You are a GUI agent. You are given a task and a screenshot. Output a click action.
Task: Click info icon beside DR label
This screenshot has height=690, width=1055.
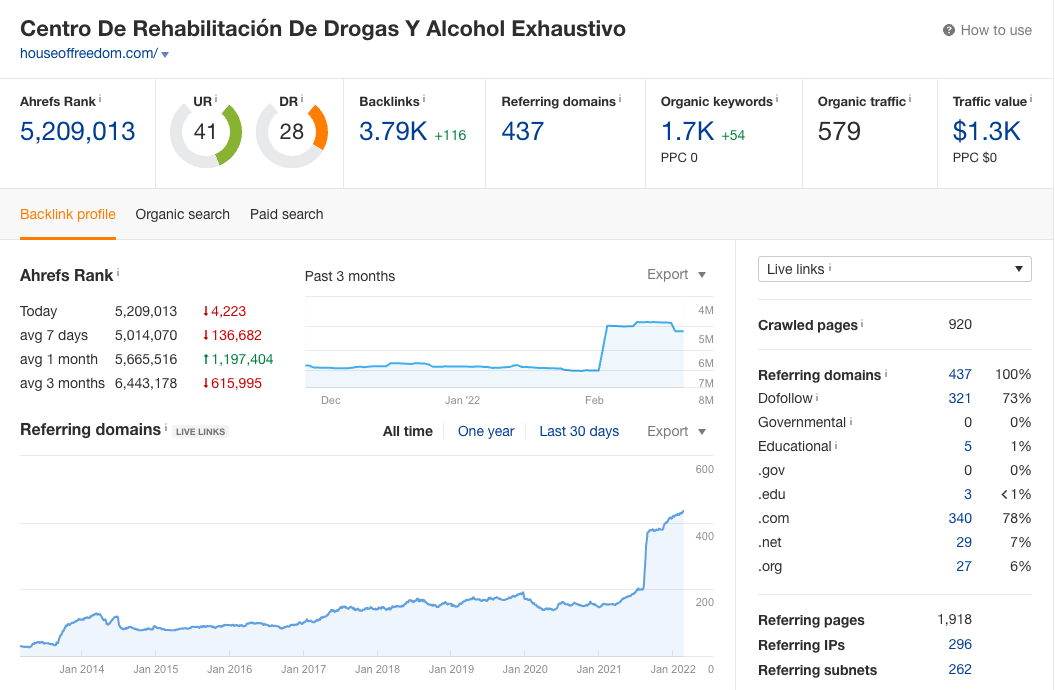(302, 99)
